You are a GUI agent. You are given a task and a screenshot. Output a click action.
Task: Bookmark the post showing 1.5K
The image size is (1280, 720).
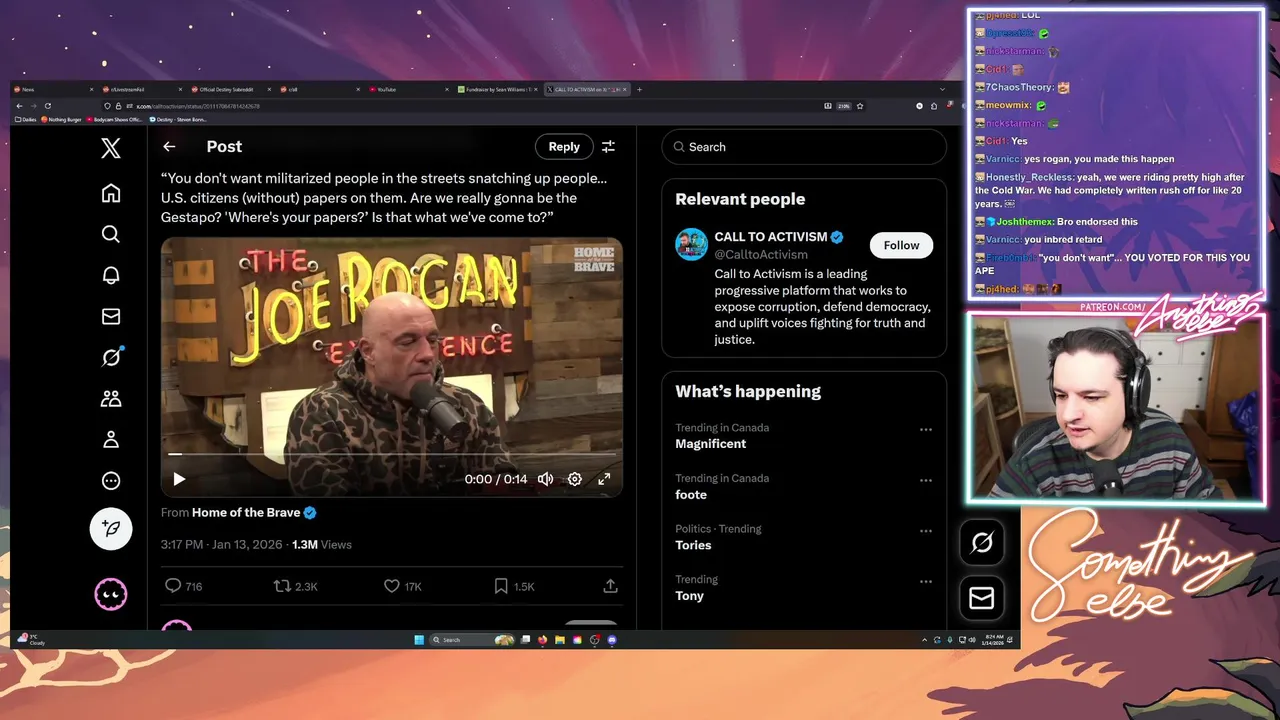coord(514,586)
